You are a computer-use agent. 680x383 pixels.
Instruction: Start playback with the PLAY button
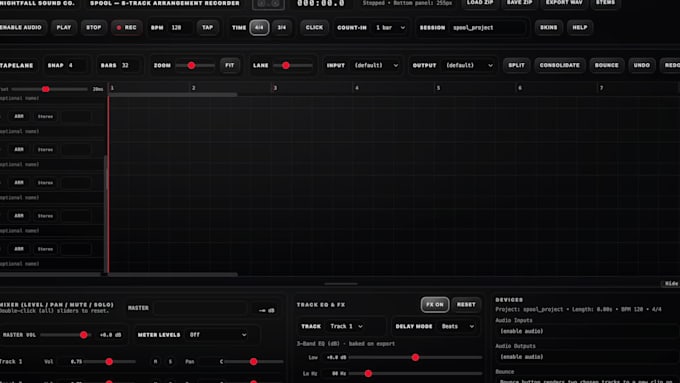tap(64, 27)
